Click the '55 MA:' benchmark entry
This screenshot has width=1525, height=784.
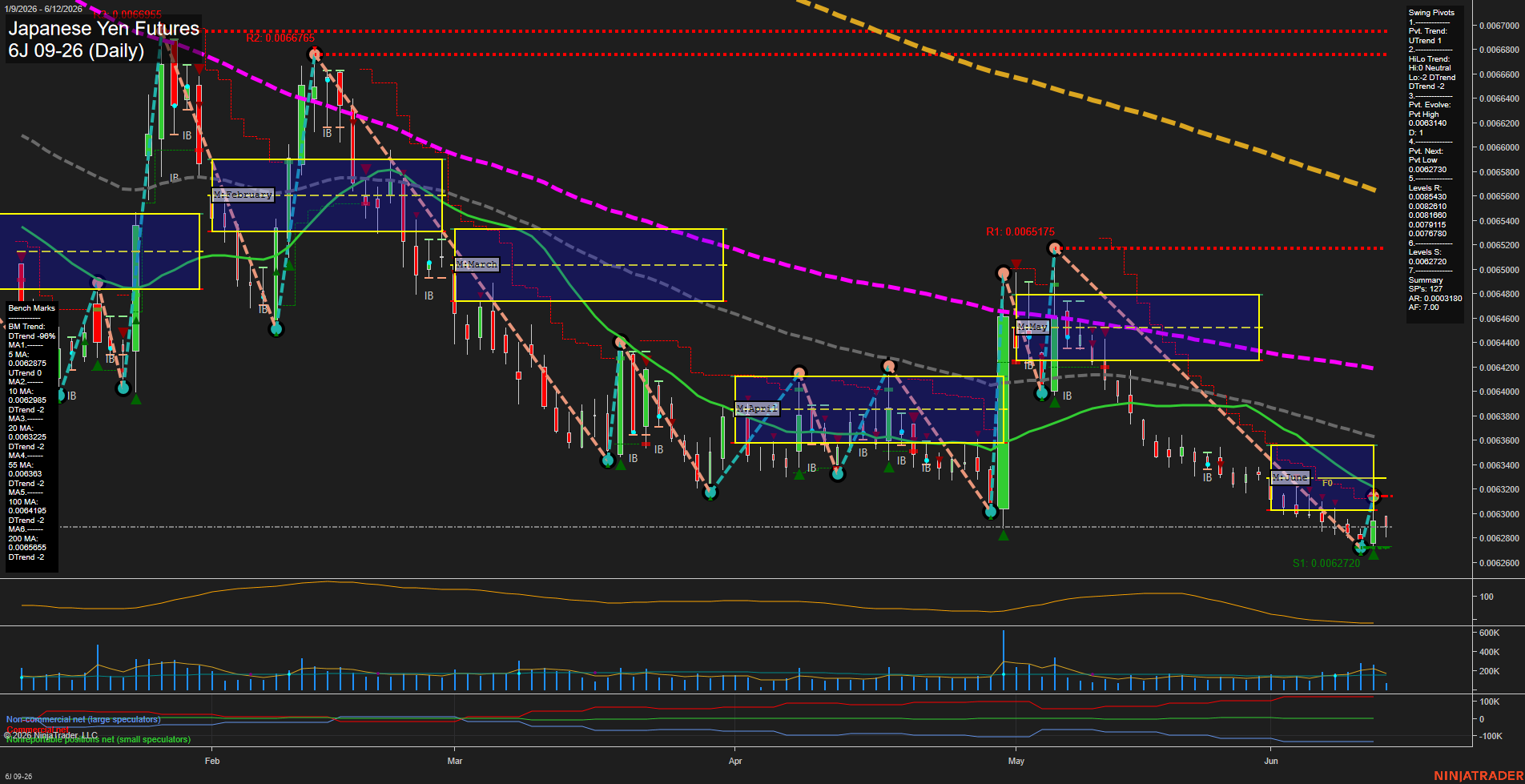pyautogui.click(x=21, y=465)
